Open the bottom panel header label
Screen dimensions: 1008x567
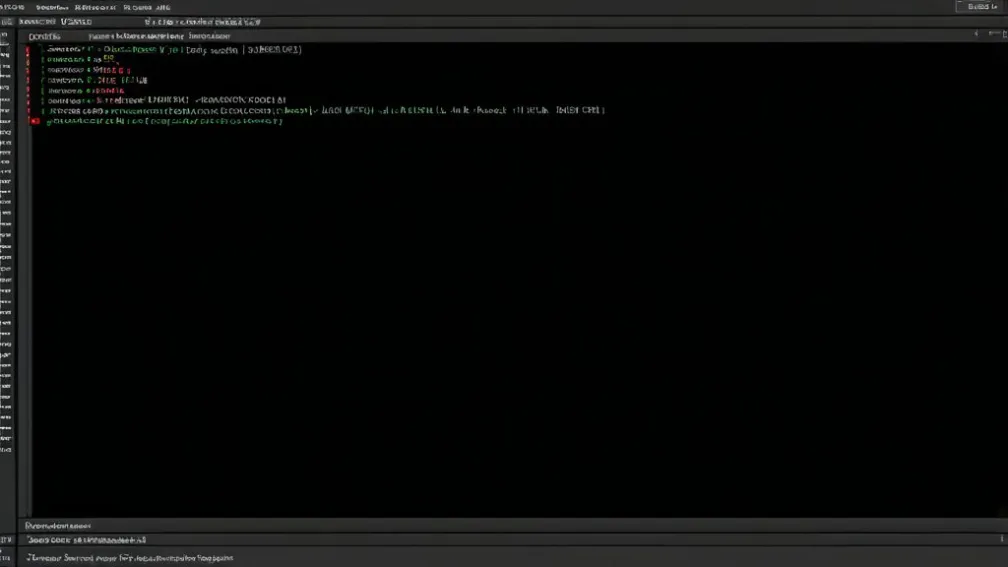pyautogui.click(x=58, y=525)
